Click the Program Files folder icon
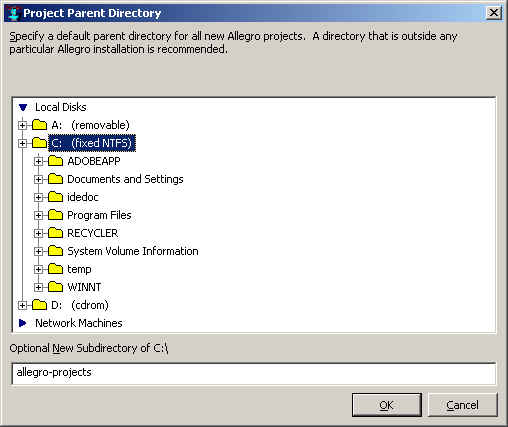This screenshot has height=427, width=508. click(x=55, y=215)
